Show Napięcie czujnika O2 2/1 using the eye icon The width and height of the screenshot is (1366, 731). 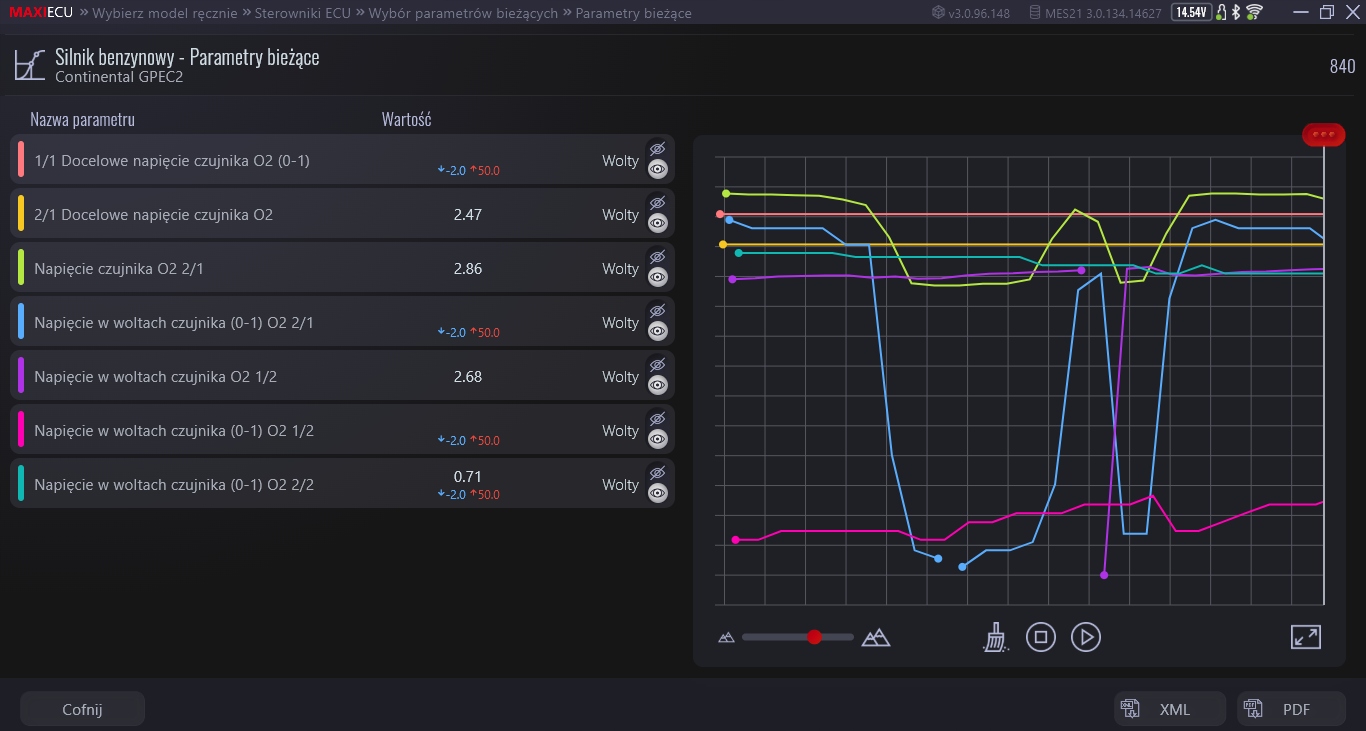[657, 277]
